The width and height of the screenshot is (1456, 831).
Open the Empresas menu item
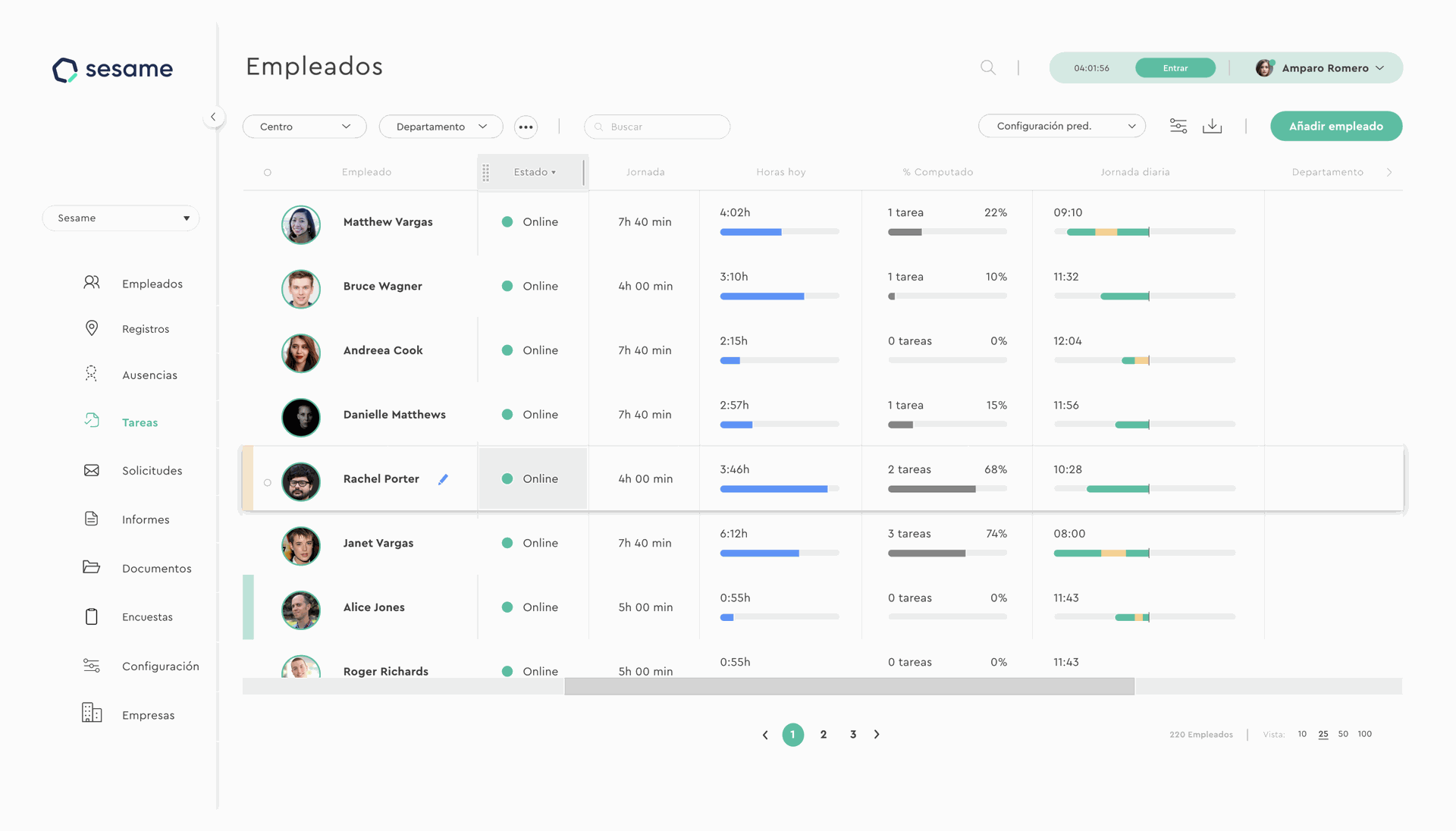[148, 715]
